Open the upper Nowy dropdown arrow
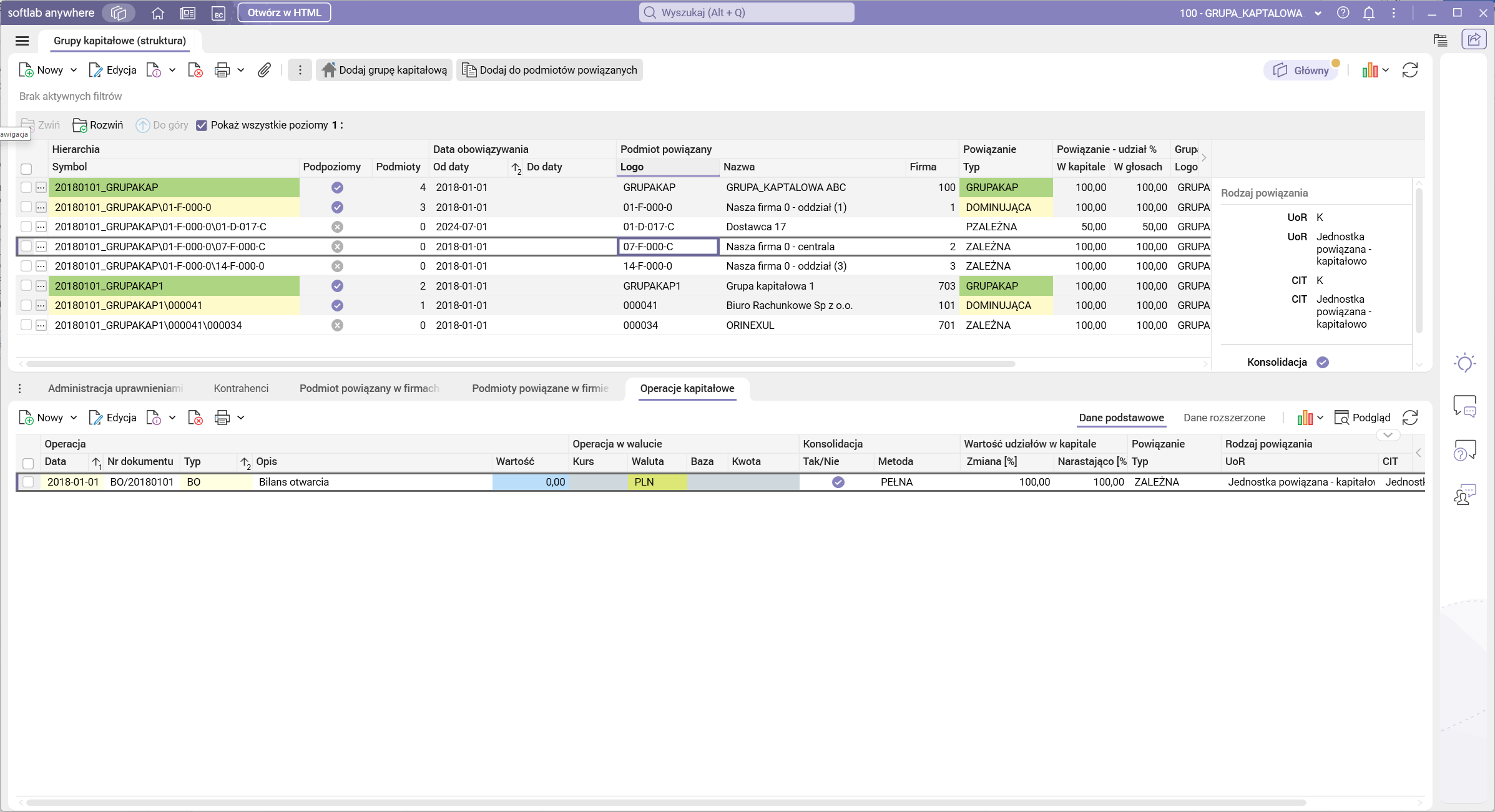 [74, 70]
